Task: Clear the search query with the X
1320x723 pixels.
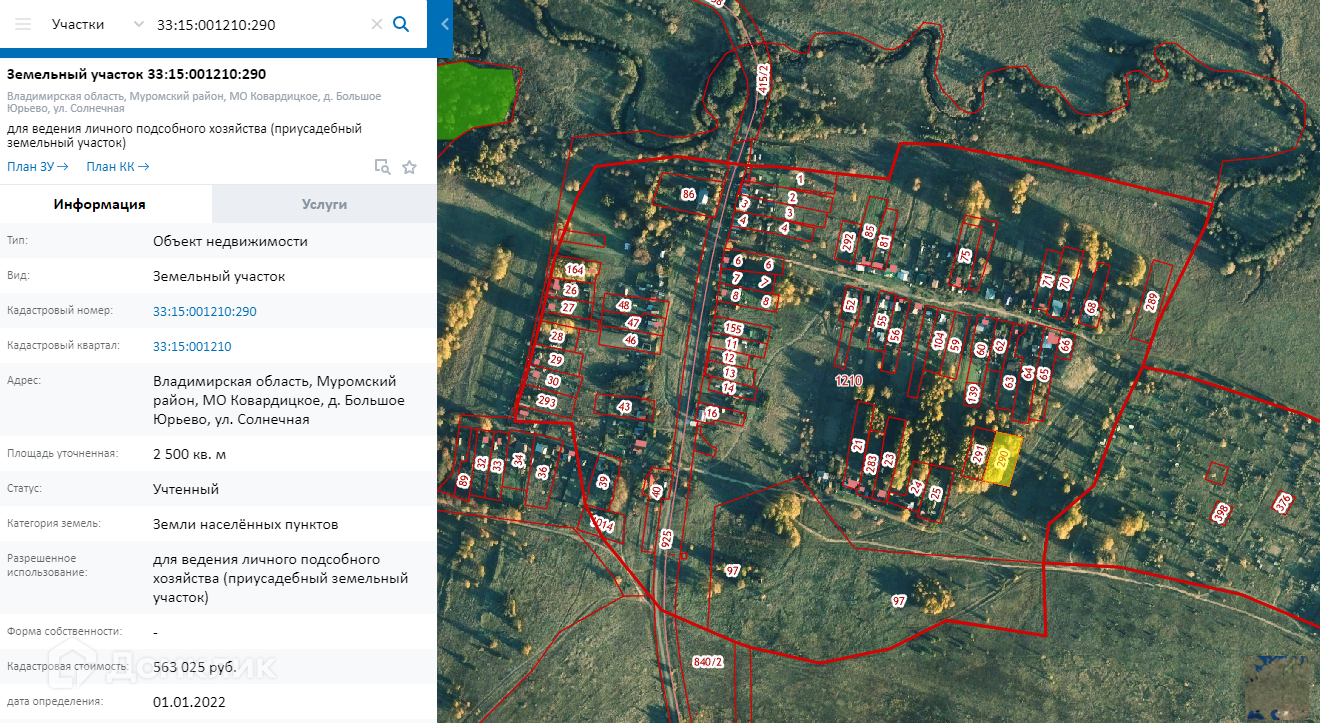Action: point(377,24)
